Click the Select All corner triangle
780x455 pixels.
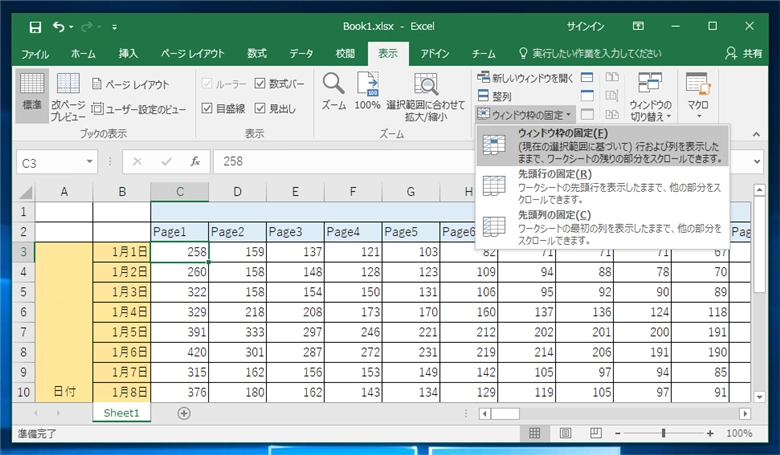pos(25,192)
